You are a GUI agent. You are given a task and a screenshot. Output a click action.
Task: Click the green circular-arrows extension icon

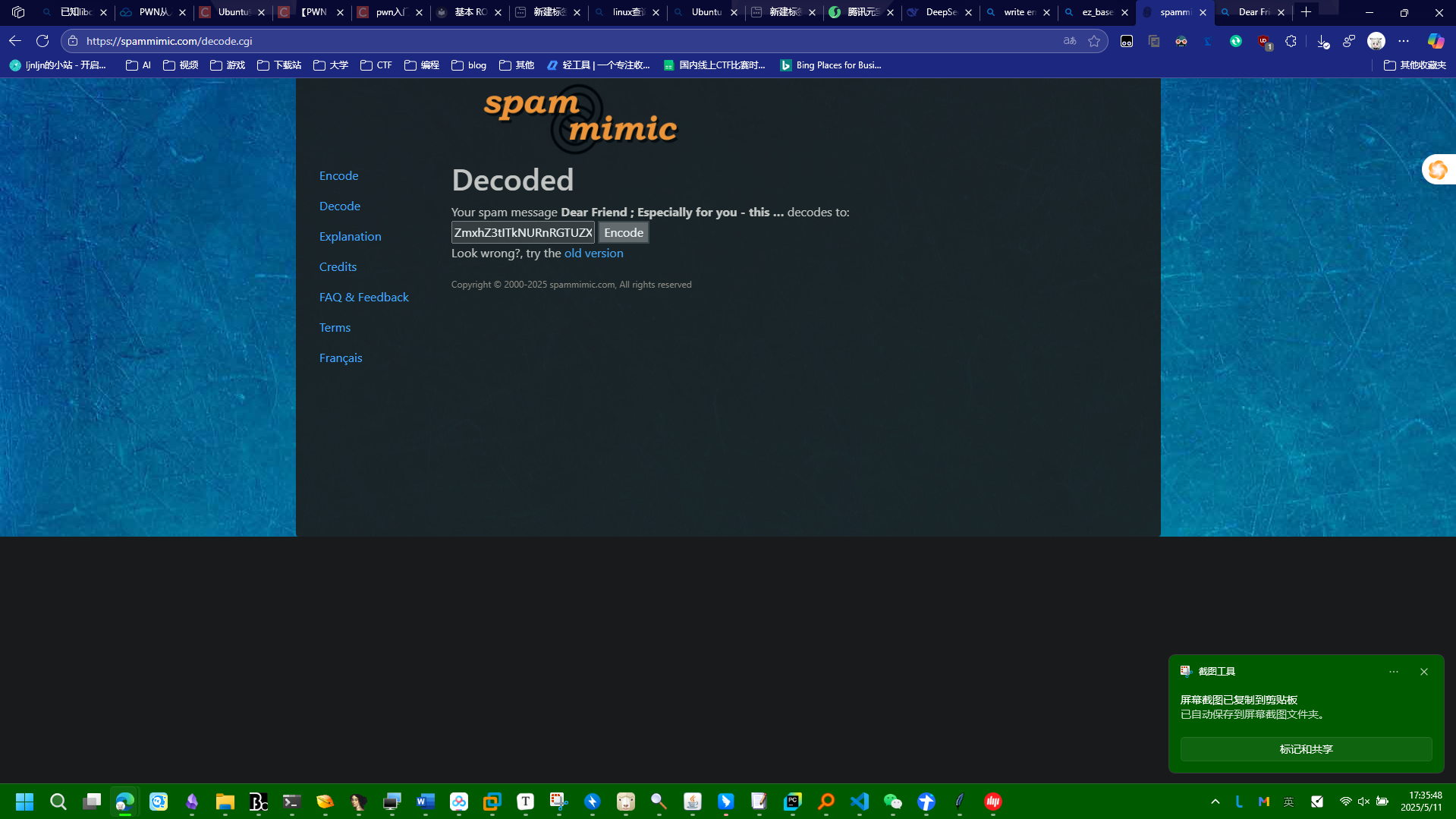pos(1236,41)
